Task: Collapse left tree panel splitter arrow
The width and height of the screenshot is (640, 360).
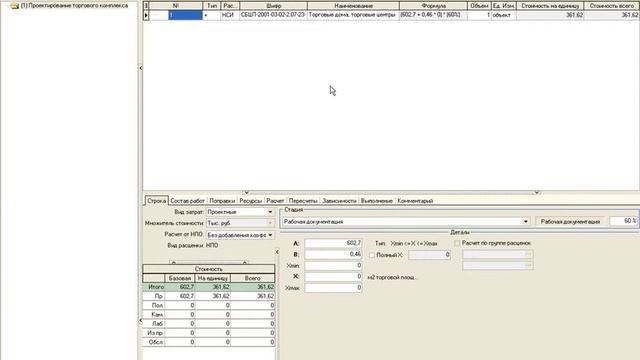Action: [140, 68]
